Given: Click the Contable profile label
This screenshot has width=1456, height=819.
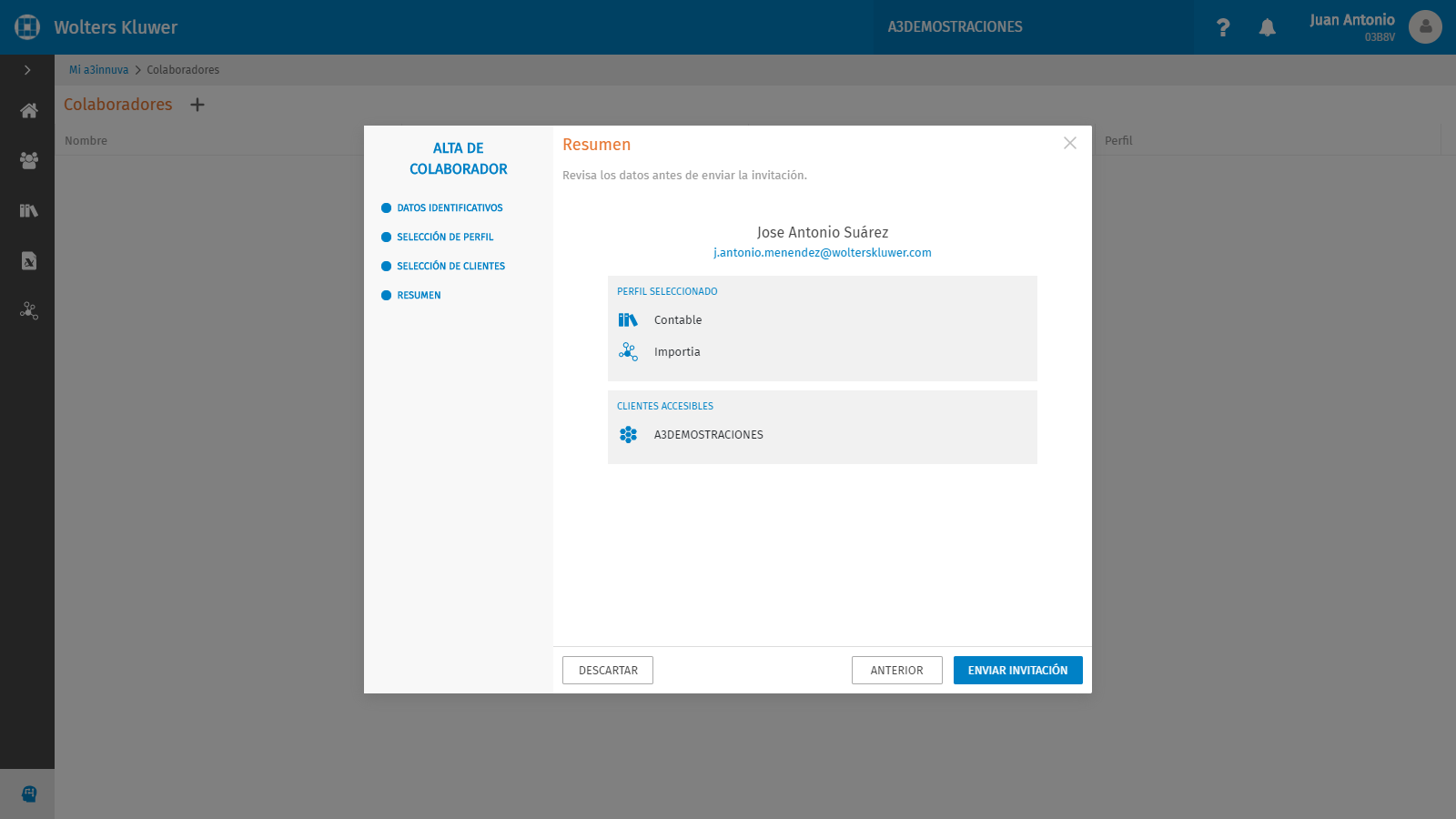Looking at the screenshot, I should [678, 320].
